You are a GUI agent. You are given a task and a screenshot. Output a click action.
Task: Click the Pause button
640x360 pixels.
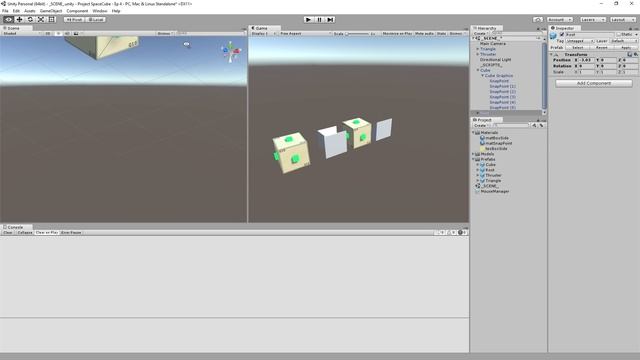320,20
